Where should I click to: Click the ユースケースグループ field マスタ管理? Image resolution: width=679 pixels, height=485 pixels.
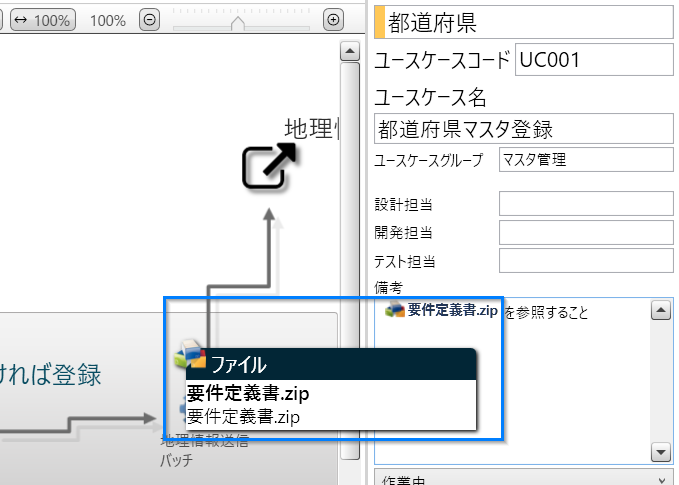click(x=586, y=160)
